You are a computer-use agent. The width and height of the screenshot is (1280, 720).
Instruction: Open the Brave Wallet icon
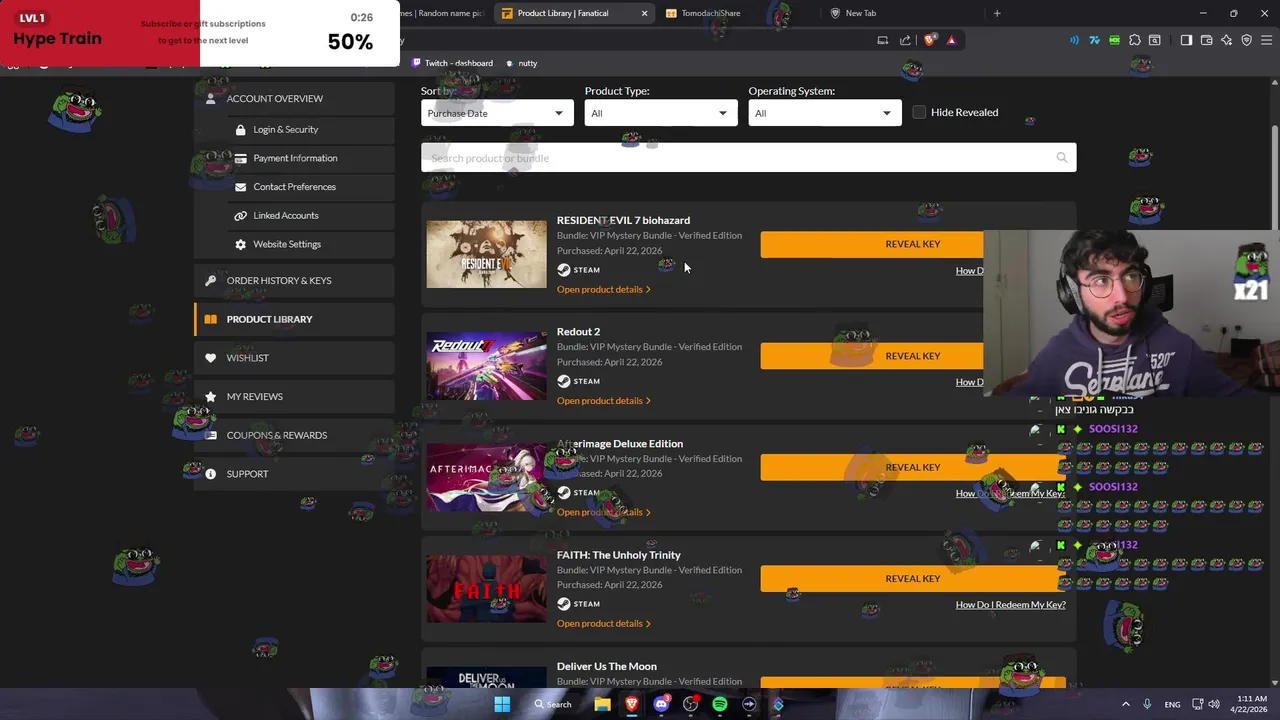point(1206,40)
